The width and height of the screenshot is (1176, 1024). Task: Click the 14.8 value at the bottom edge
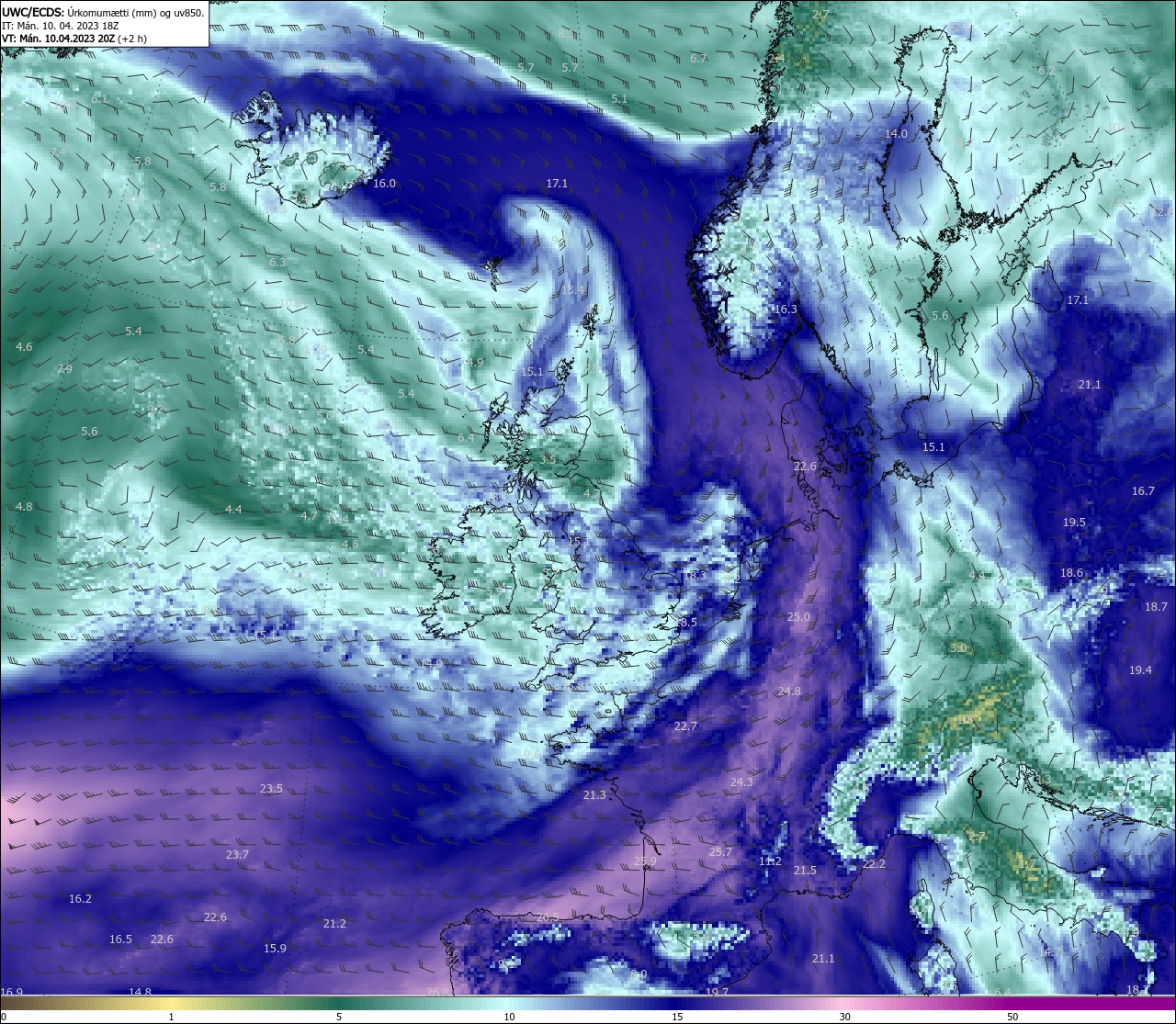[141, 992]
